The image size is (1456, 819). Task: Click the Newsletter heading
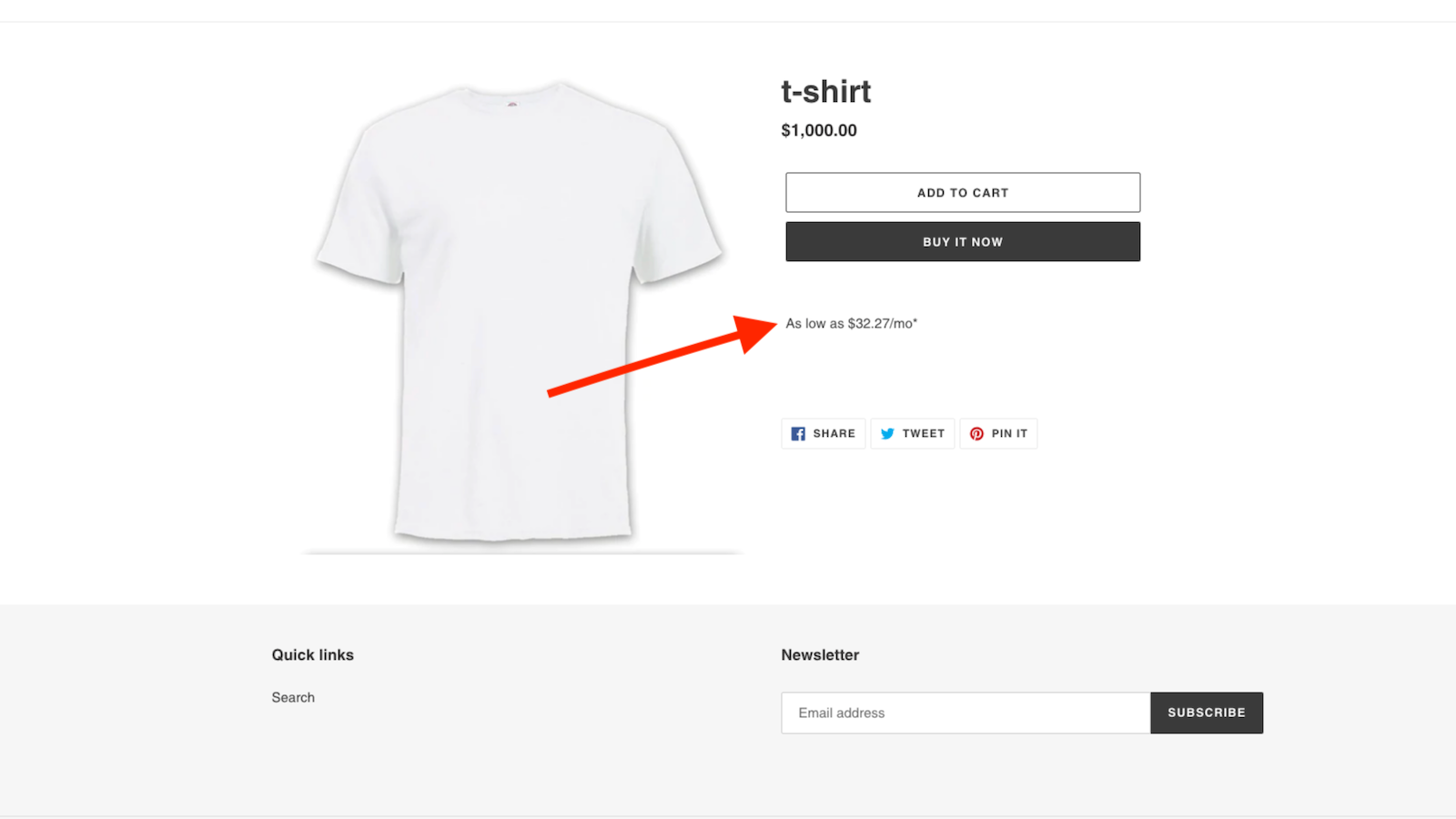[819, 654]
